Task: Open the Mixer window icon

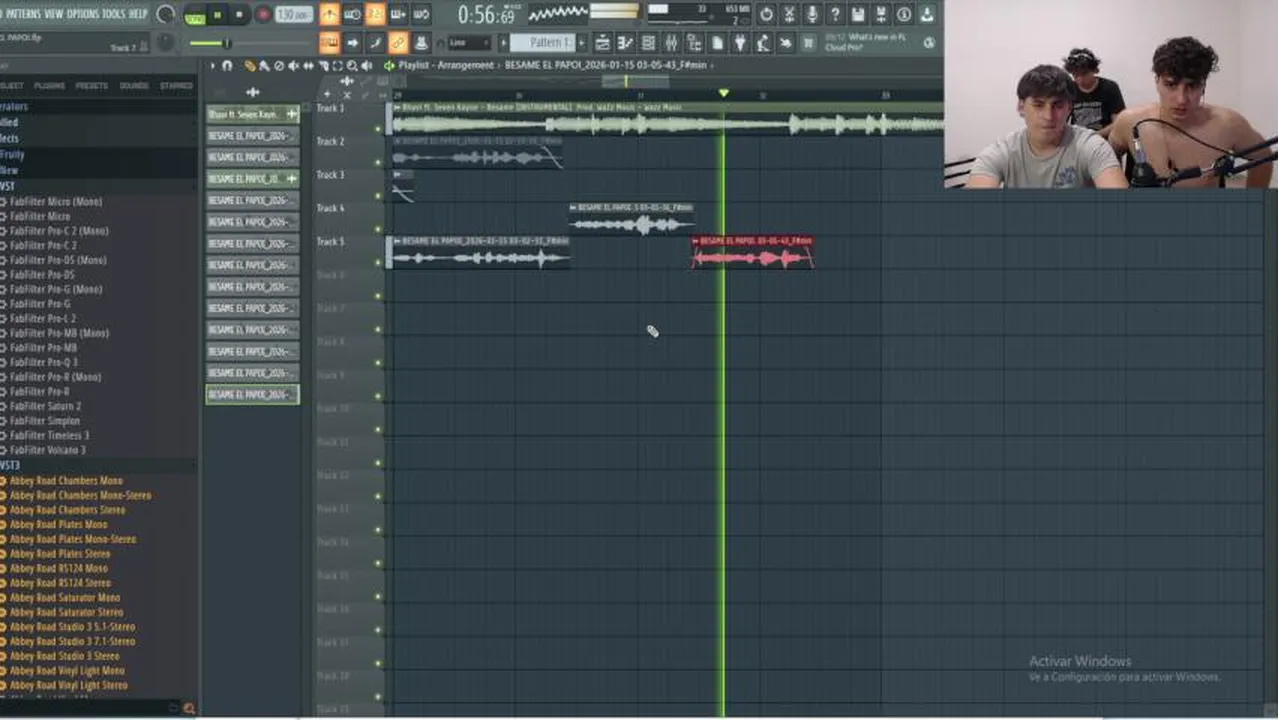Action: click(x=671, y=43)
